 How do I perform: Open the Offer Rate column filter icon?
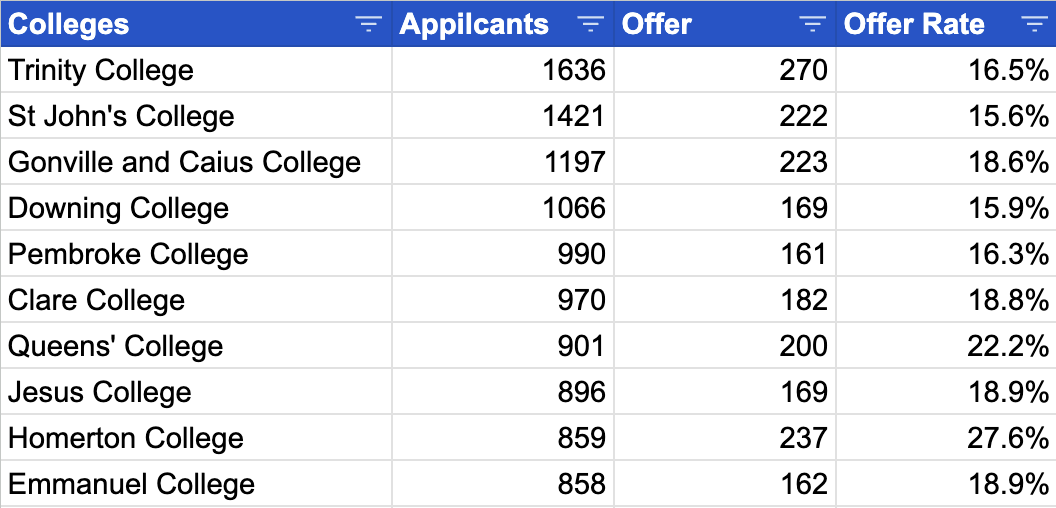pyautogui.click(x=1033, y=25)
